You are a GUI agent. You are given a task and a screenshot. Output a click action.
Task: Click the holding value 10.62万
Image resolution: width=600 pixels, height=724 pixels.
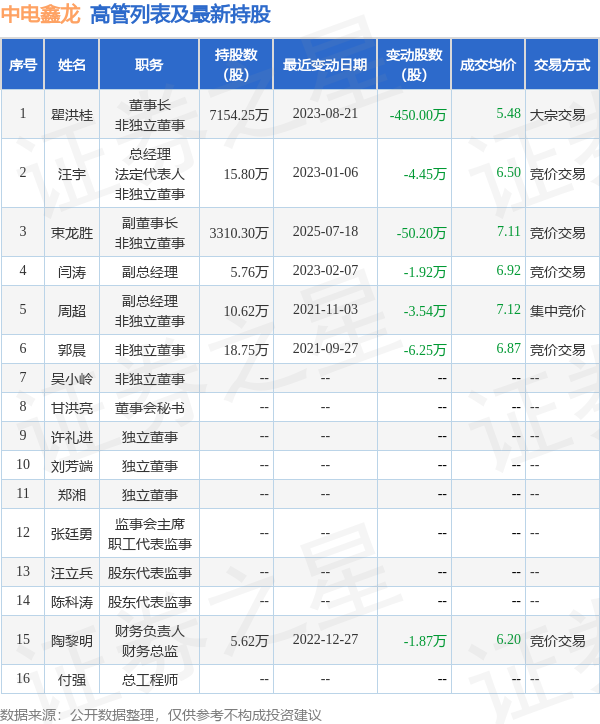click(246, 311)
